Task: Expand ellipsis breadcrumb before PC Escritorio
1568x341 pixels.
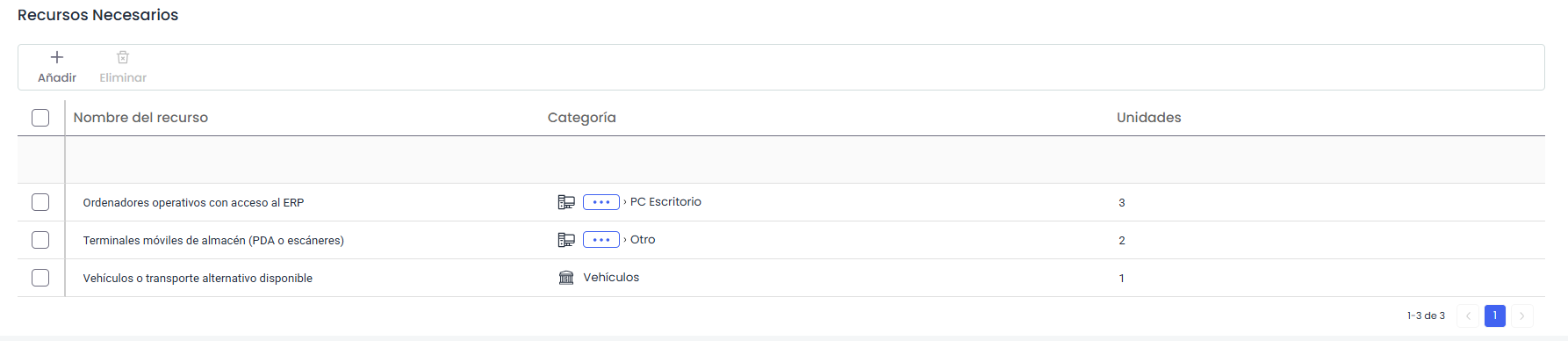Action: pyautogui.click(x=601, y=202)
